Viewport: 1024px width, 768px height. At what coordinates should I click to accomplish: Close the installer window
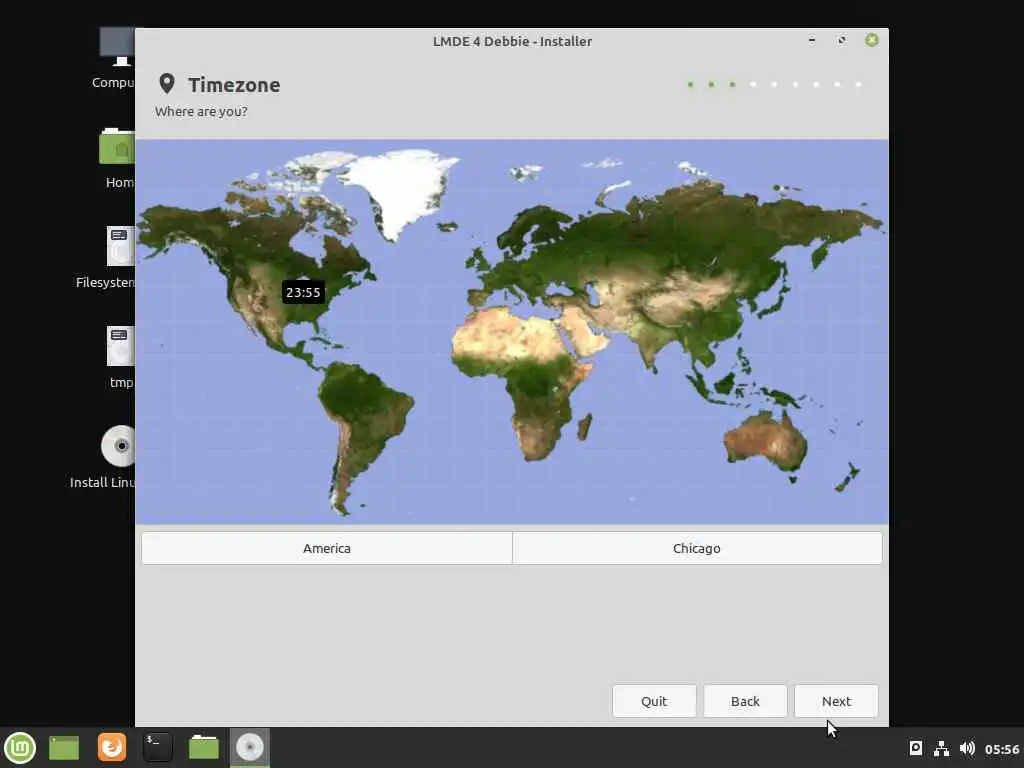pos(872,40)
